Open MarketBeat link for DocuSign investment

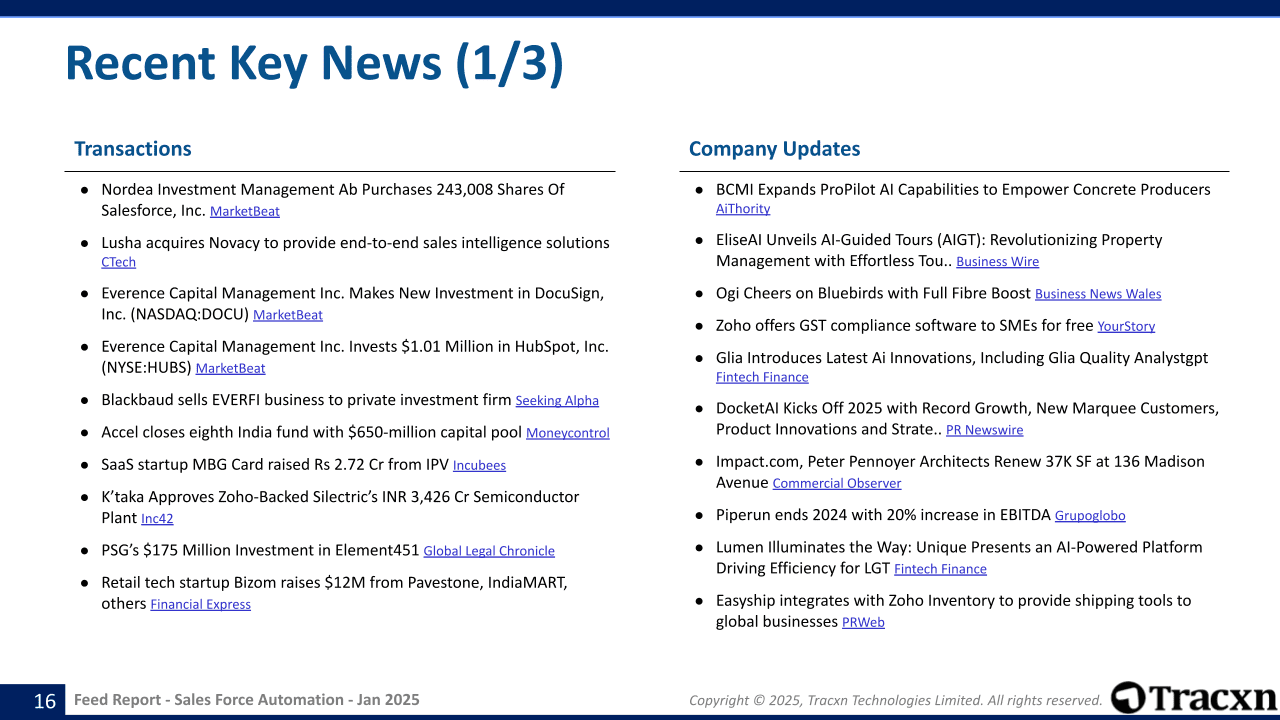287,315
